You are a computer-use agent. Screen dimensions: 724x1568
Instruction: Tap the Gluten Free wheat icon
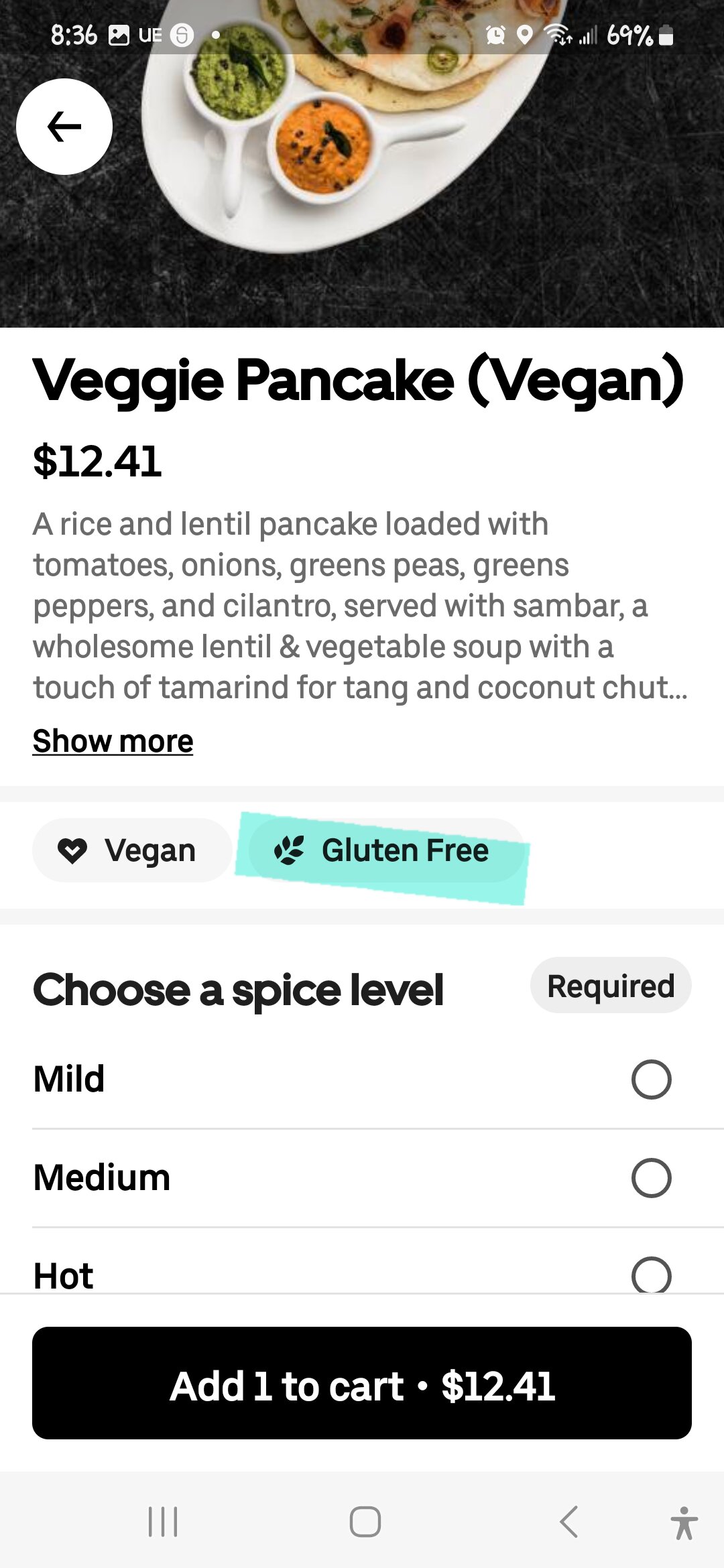point(289,850)
